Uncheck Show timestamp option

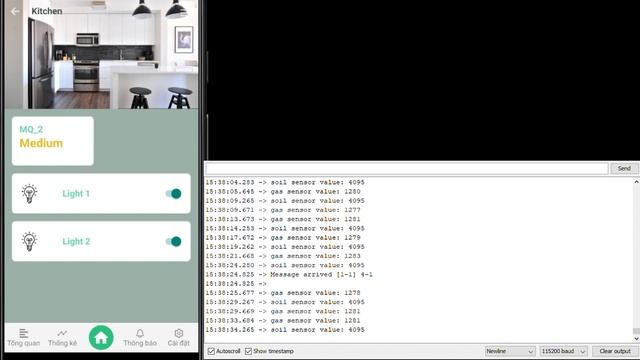pos(248,351)
